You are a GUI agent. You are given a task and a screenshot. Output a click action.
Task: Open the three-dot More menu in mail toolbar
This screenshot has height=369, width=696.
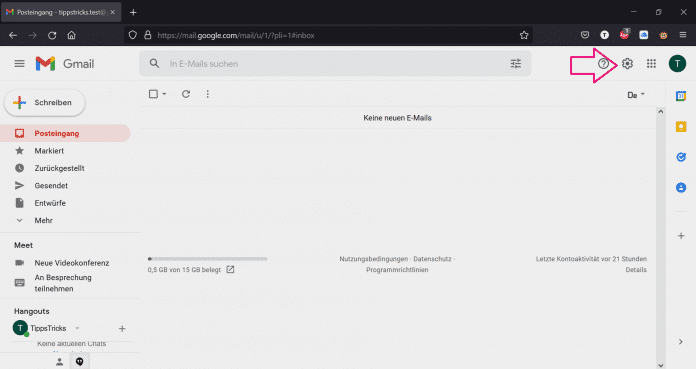coord(207,94)
